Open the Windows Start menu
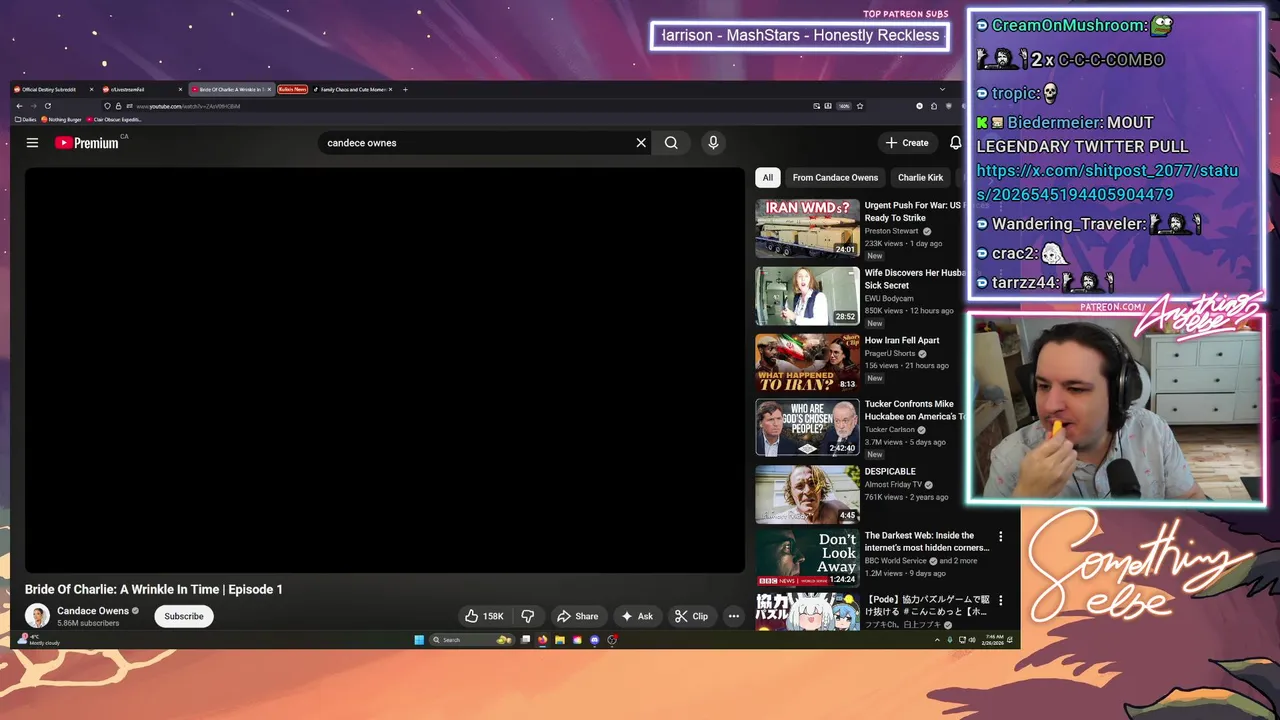Viewport: 1280px width, 720px height. point(419,640)
